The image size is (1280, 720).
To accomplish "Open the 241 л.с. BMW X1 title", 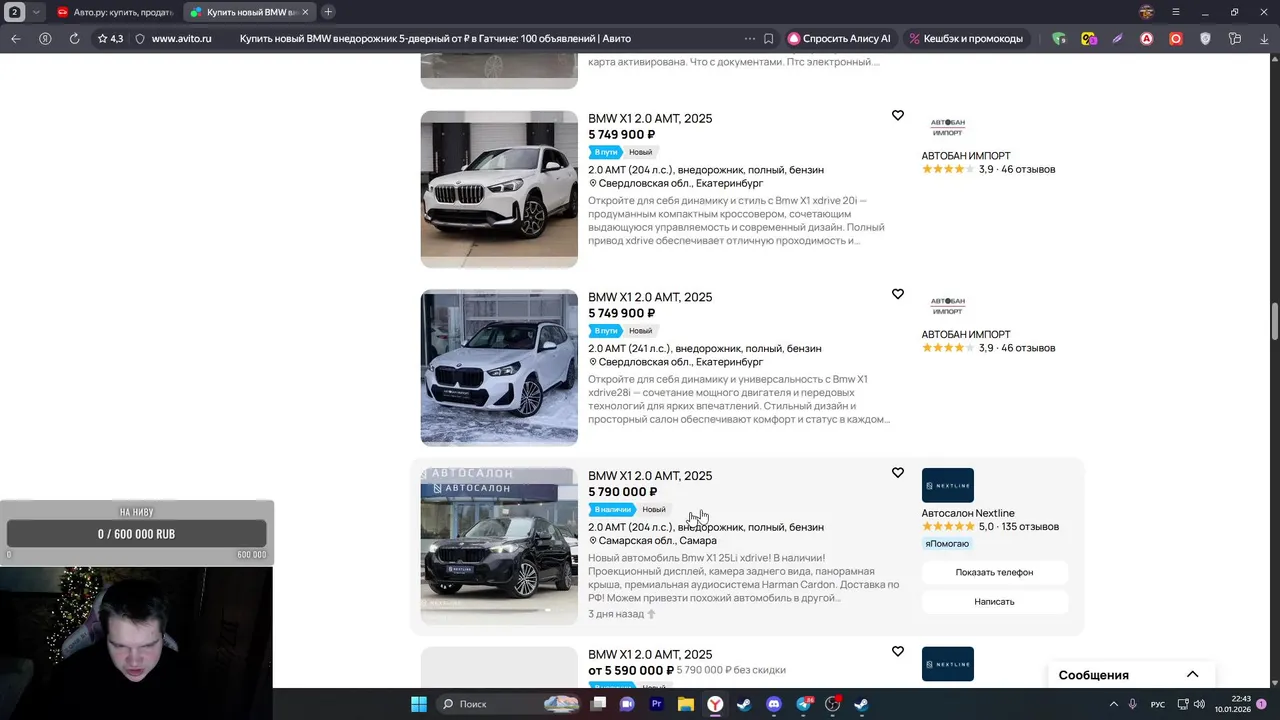I will (650, 298).
